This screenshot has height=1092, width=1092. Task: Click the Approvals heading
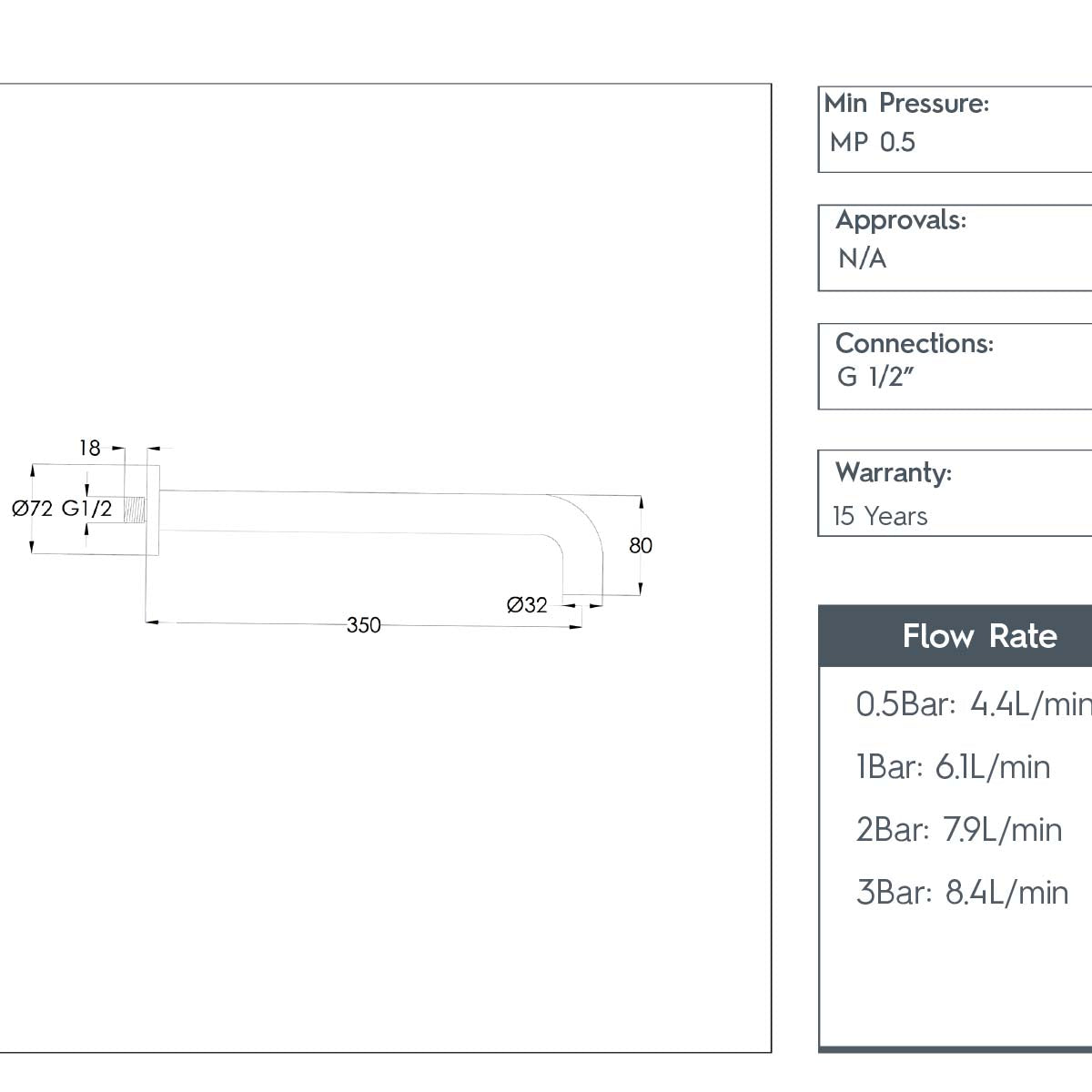point(901,220)
